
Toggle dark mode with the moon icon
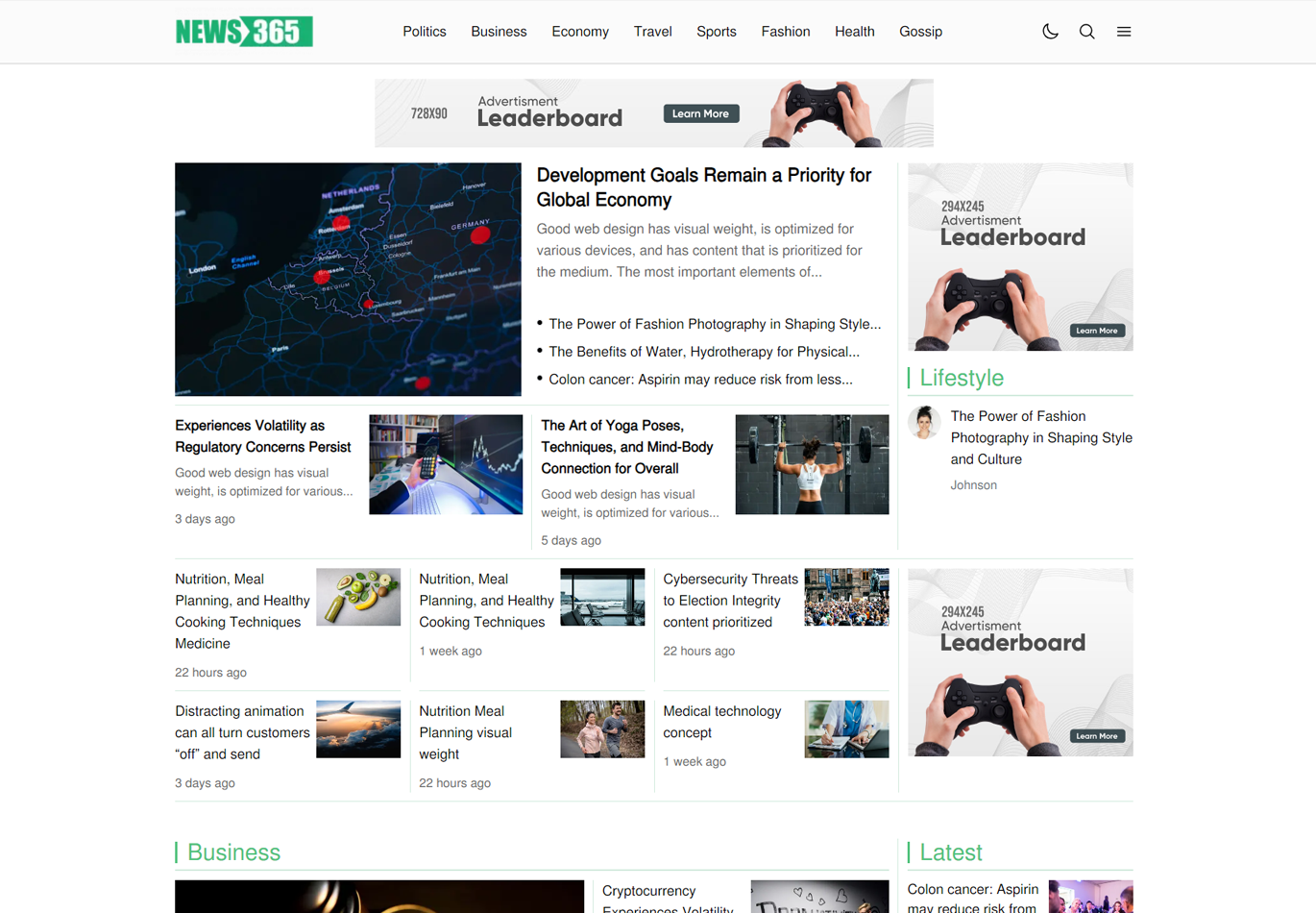(x=1050, y=31)
